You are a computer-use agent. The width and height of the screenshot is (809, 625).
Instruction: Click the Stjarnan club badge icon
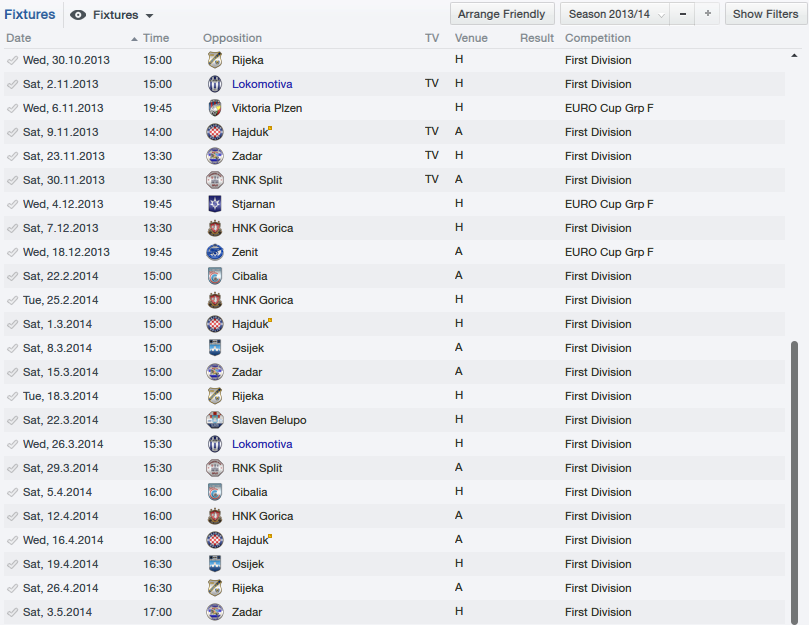(x=215, y=204)
